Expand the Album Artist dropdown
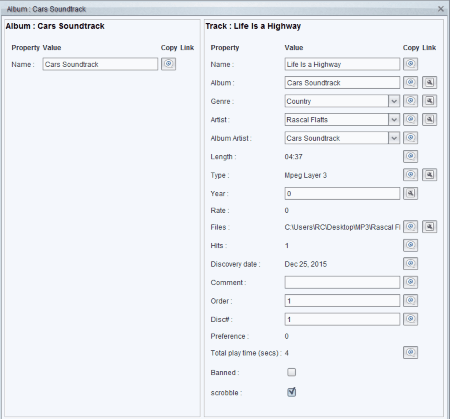450x419 pixels. [394, 138]
